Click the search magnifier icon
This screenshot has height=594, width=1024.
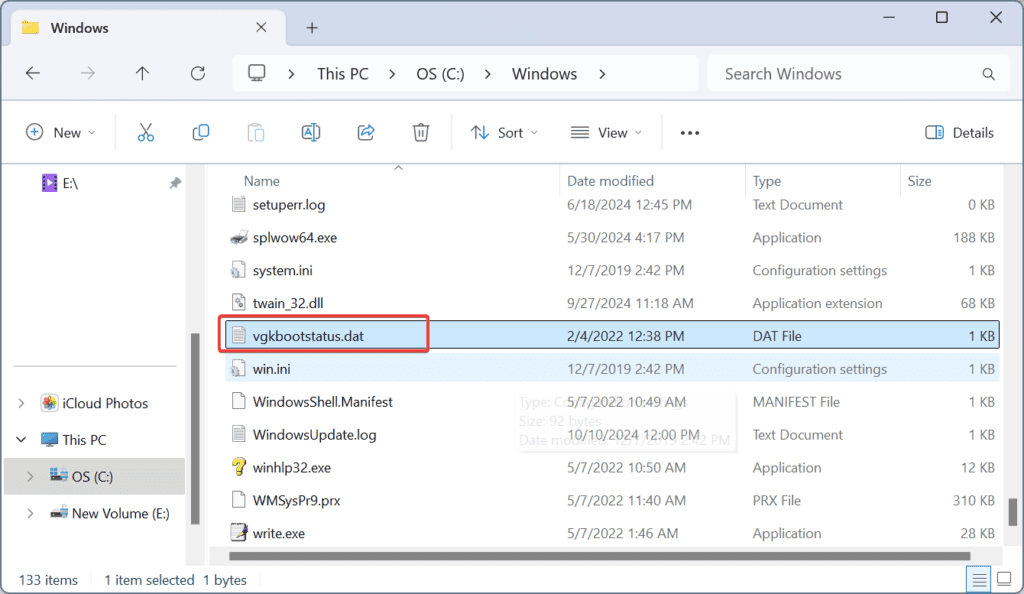click(x=989, y=74)
